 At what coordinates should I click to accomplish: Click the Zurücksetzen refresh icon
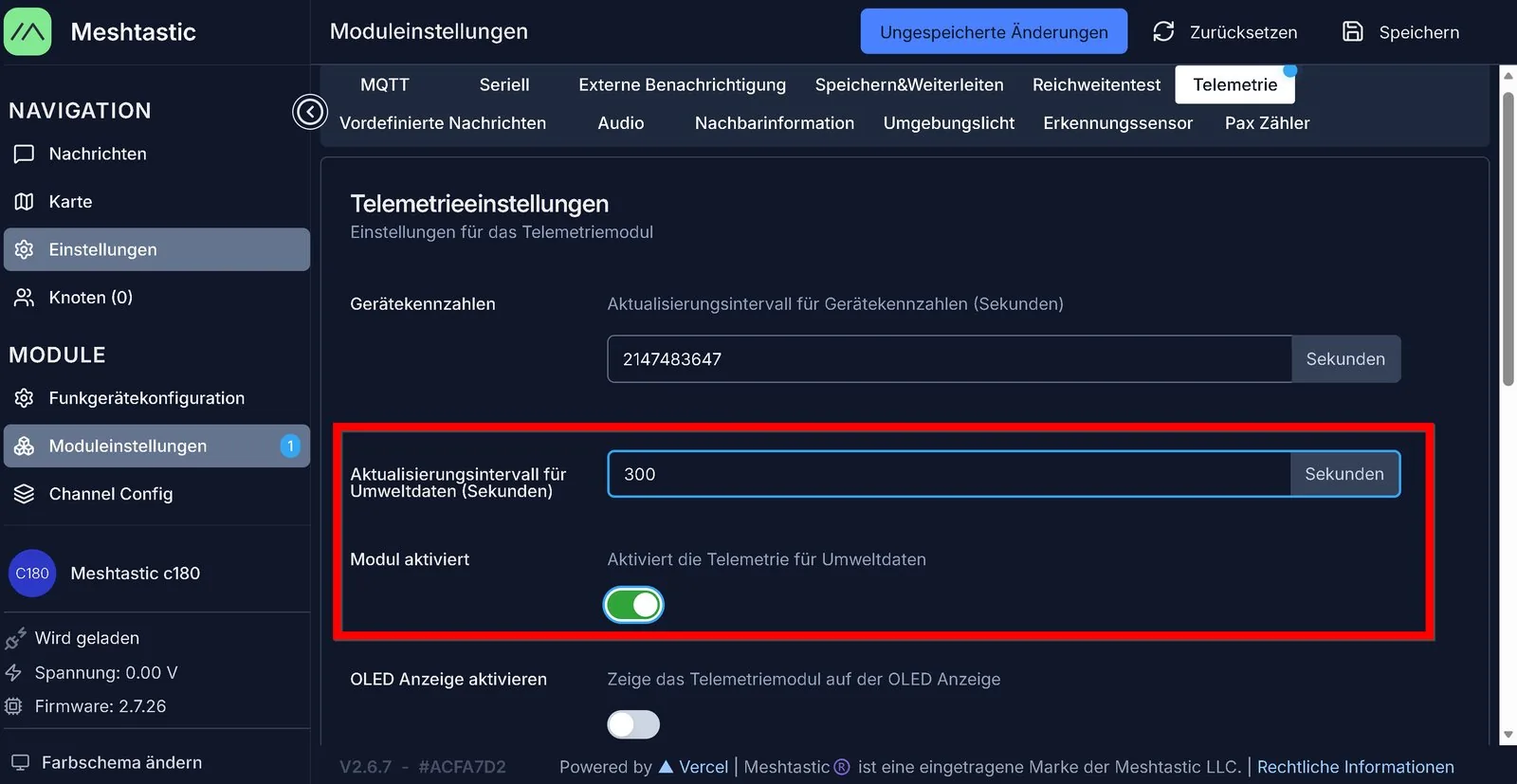1163,31
